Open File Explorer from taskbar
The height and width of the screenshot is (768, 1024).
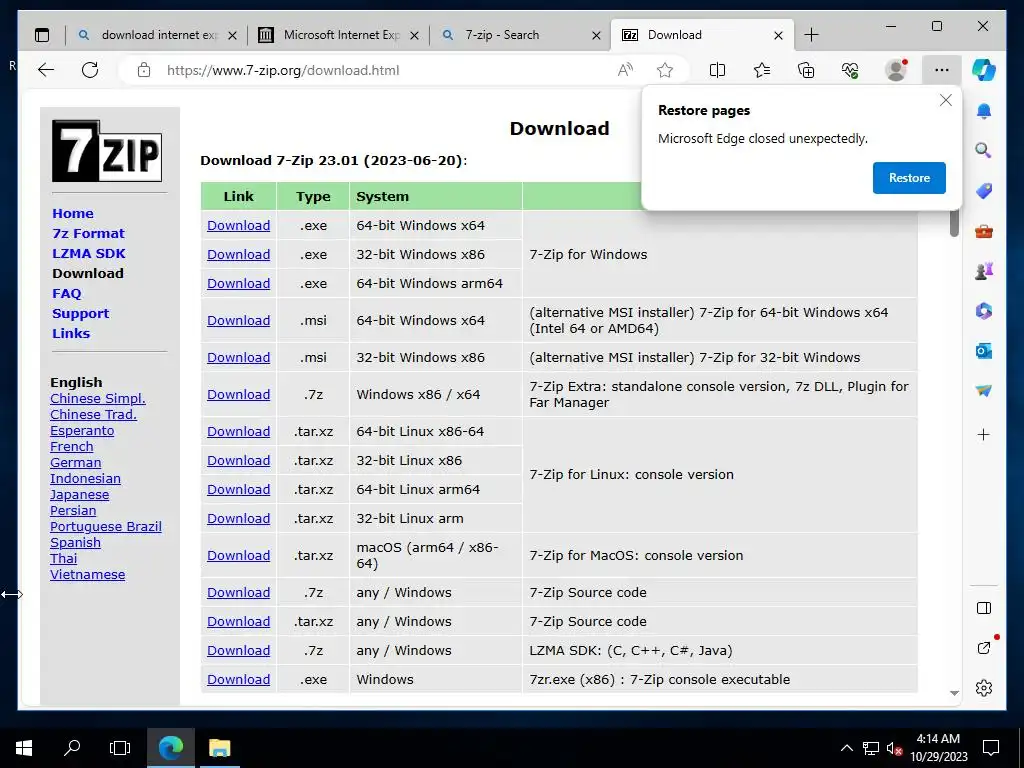click(x=219, y=748)
